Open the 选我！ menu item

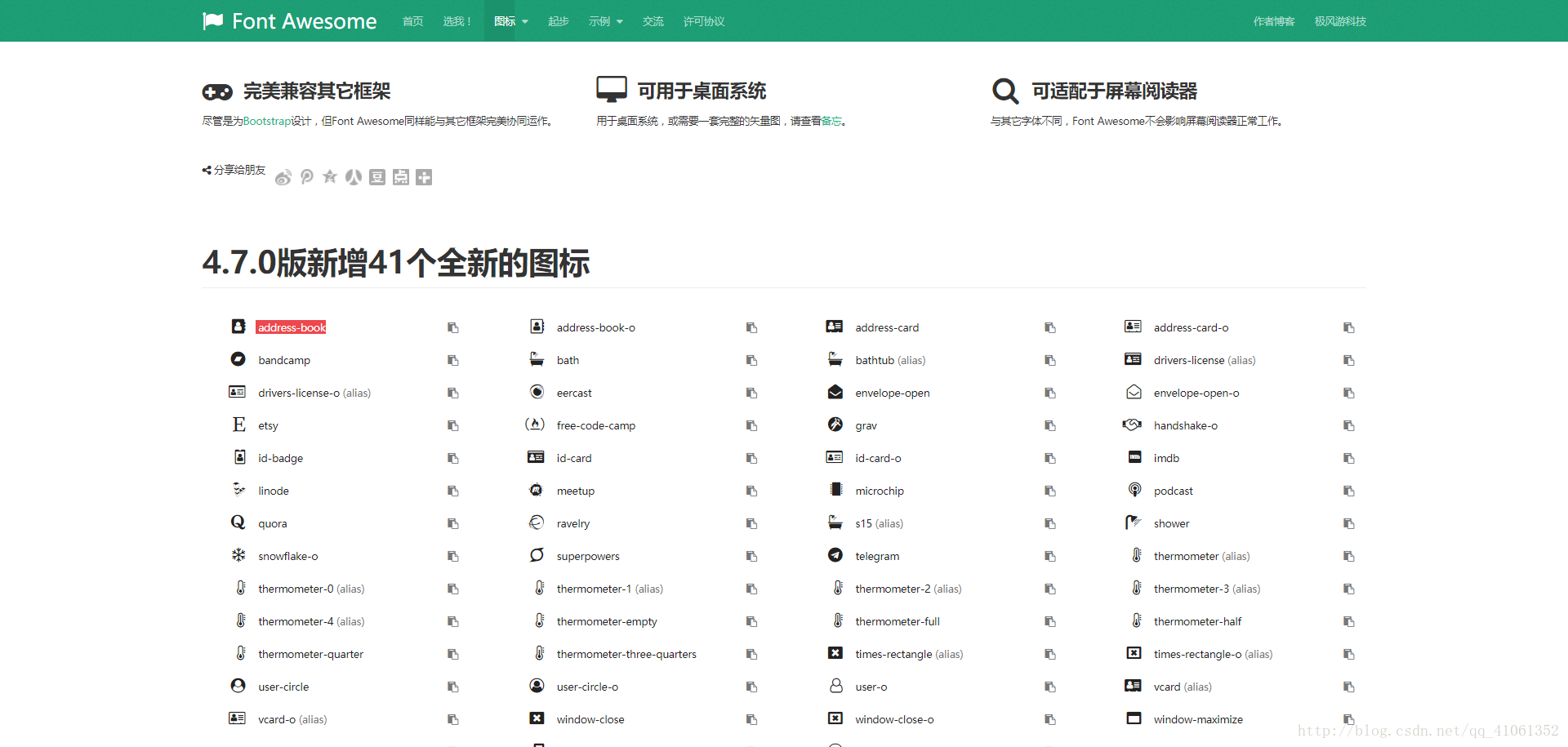pyautogui.click(x=457, y=21)
